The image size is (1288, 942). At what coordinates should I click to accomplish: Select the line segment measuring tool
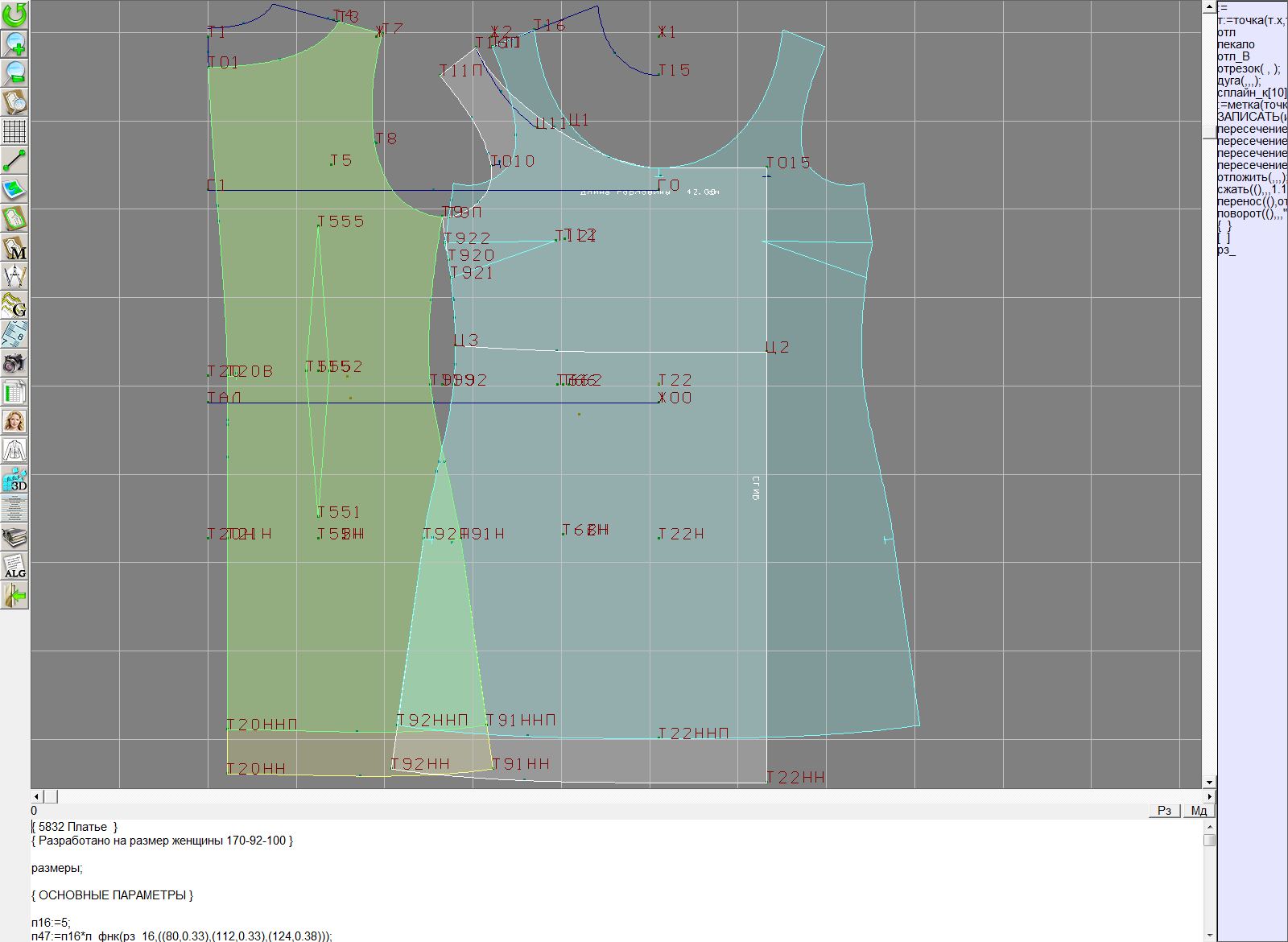tap(14, 160)
